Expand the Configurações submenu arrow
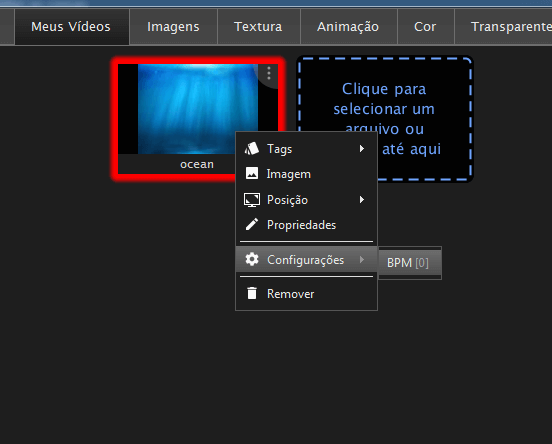This screenshot has width=552, height=444. click(x=362, y=259)
